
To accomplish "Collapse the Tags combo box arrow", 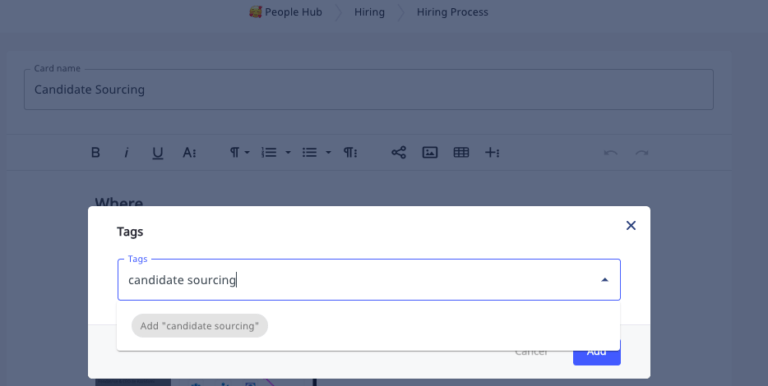I will point(604,280).
